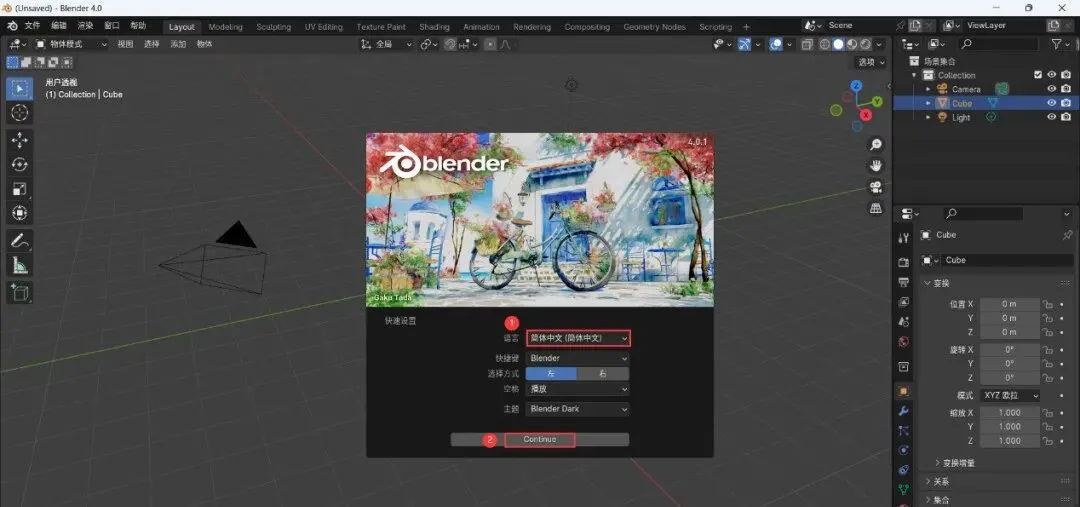
Task: Hide Camera in viewport via eye icon
Action: click(x=1052, y=89)
